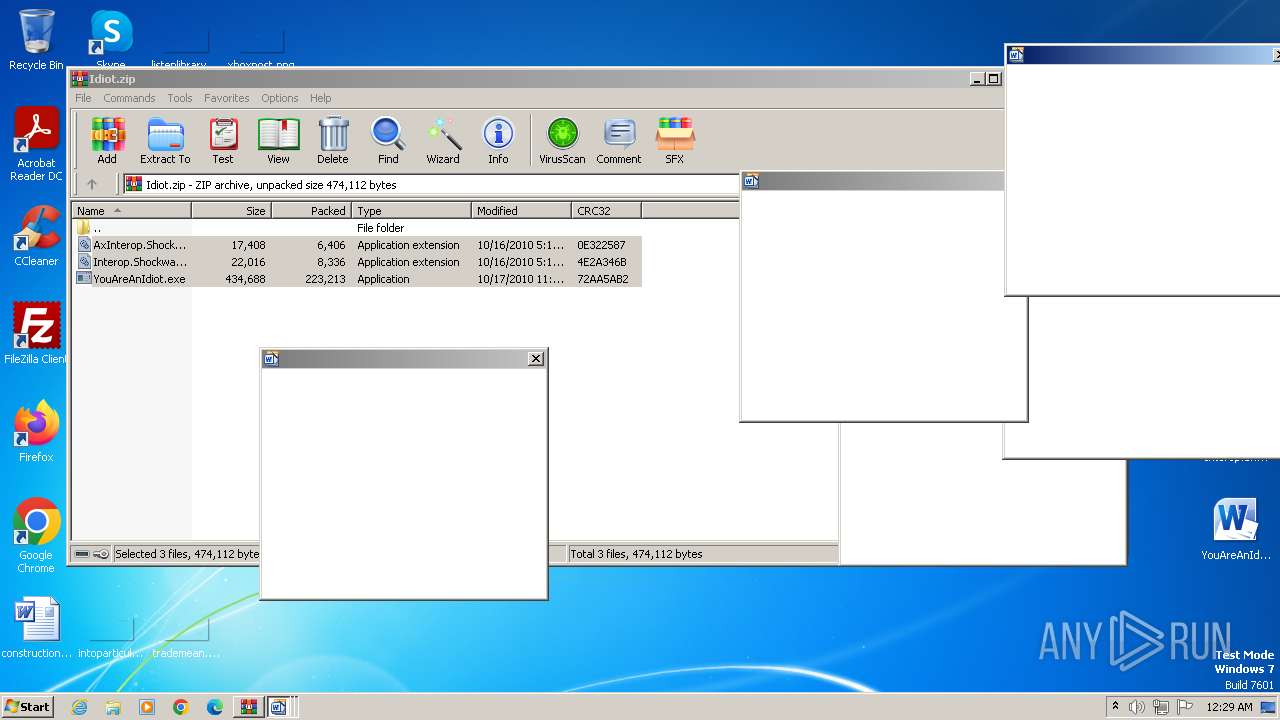Launch Chrome from the taskbar
This screenshot has height=720, width=1280.
click(x=181, y=707)
